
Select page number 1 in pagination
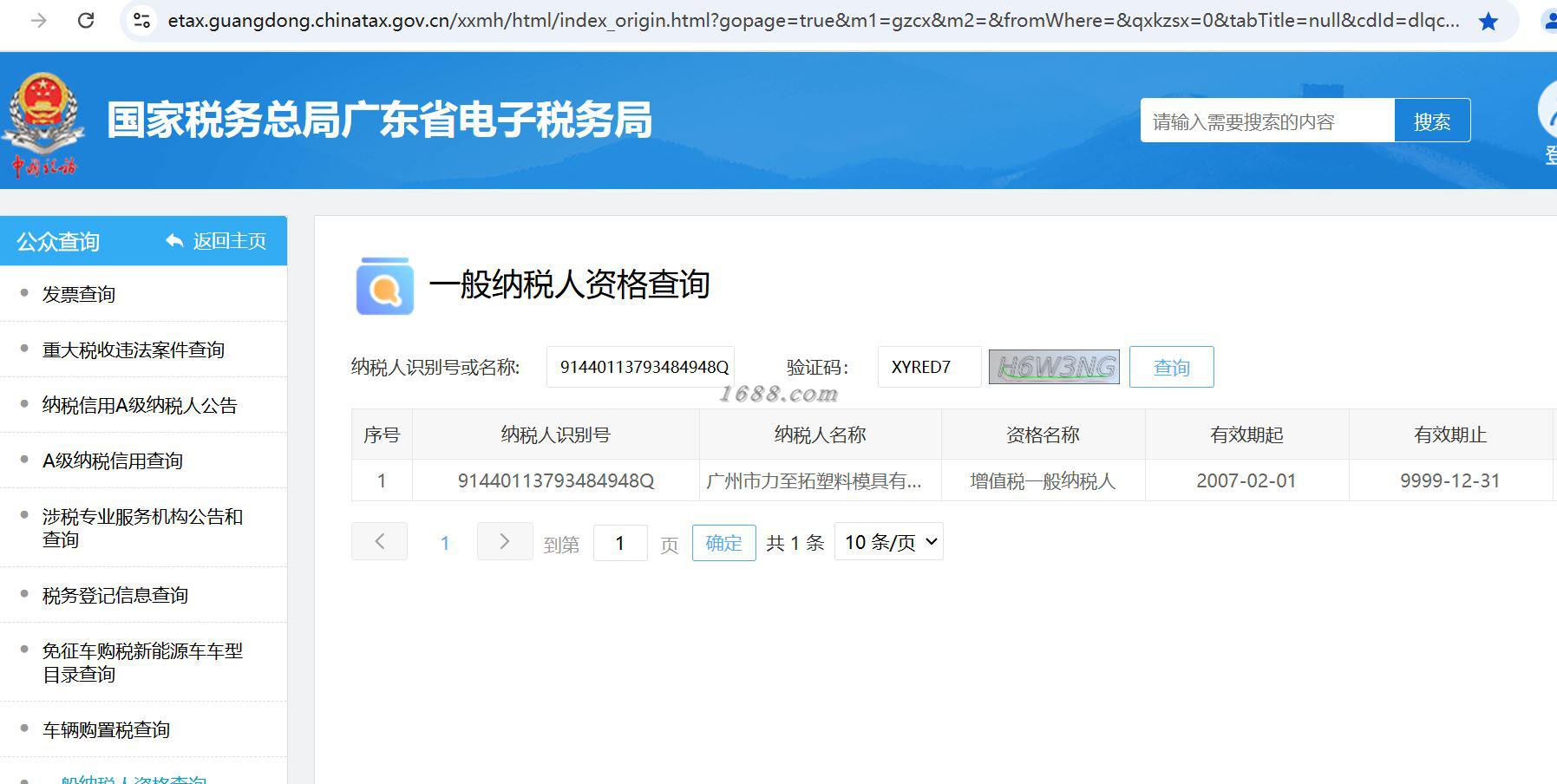[445, 543]
